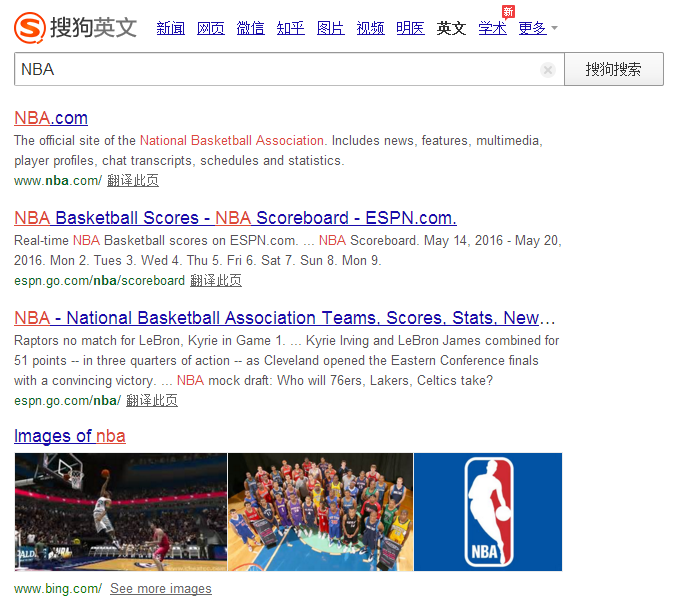Go to the 微信 search tab
The width and height of the screenshot is (681, 609).
pyautogui.click(x=251, y=28)
